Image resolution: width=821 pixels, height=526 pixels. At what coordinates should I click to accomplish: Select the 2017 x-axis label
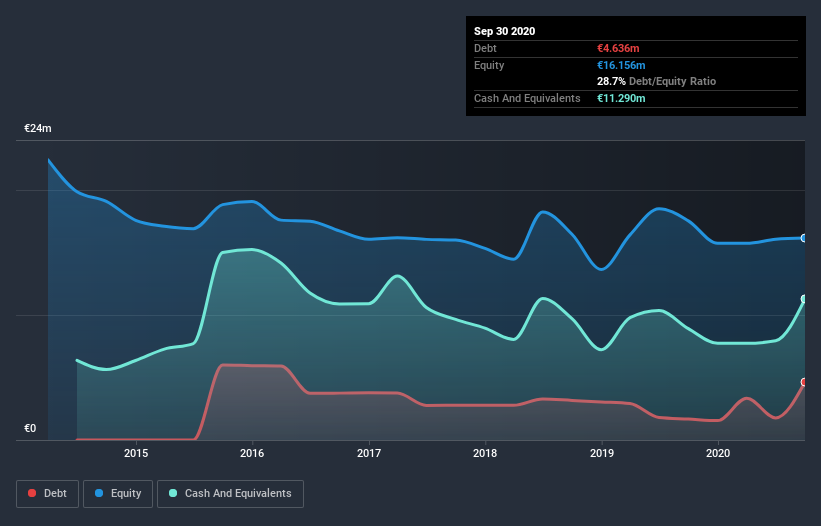(369, 453)
